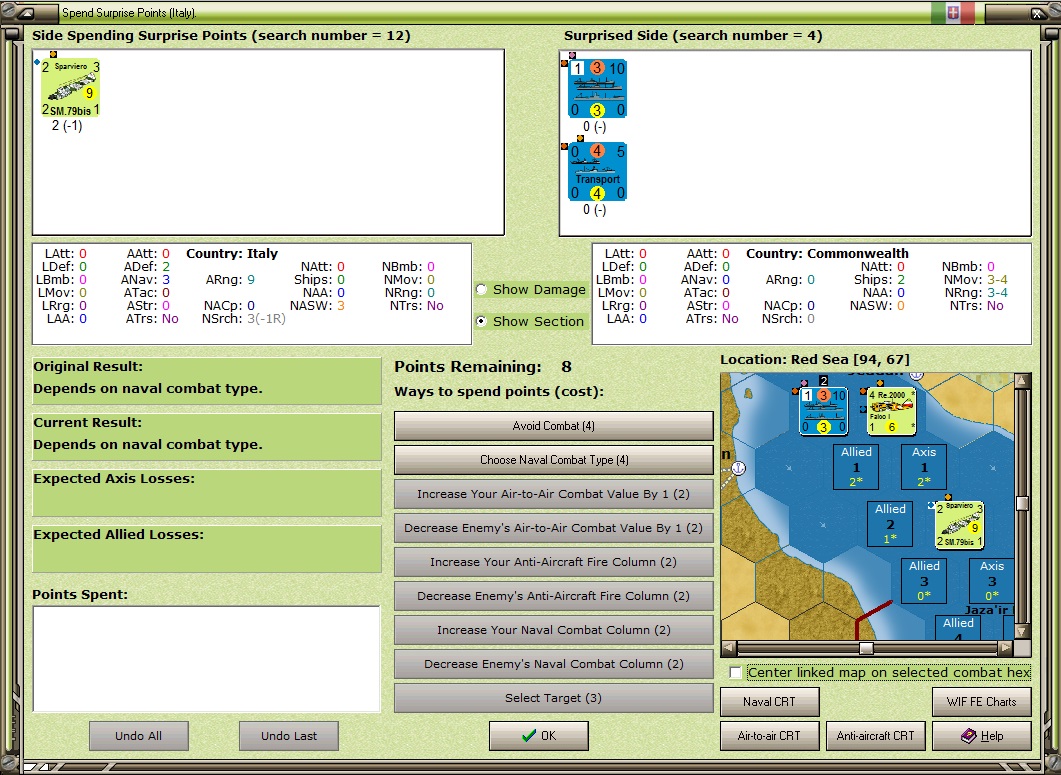This screenshot has height=775, width=1061.
Task: Open the WIF FE Charts
Action: 982,702
